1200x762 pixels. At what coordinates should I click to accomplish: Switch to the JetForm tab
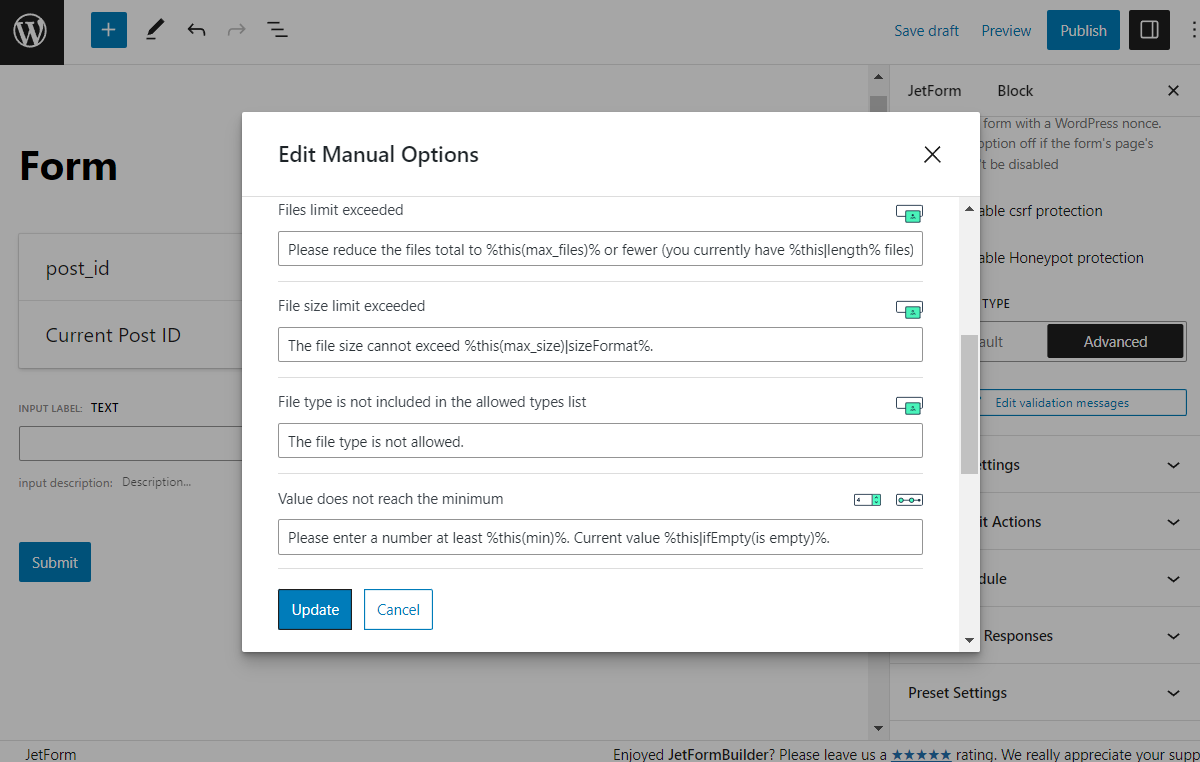[934, 91]
